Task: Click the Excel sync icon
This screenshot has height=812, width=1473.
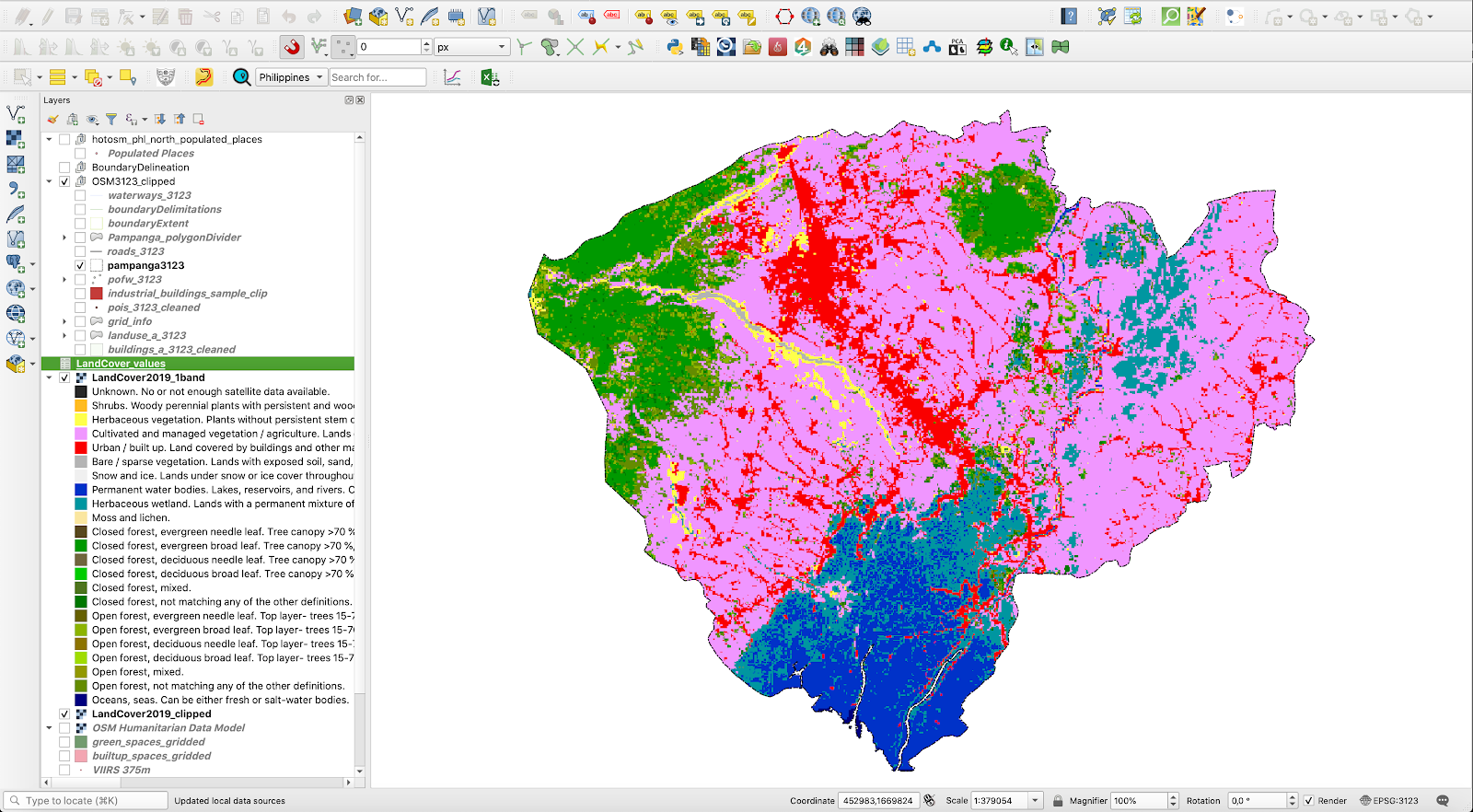Action: point(490,77)
